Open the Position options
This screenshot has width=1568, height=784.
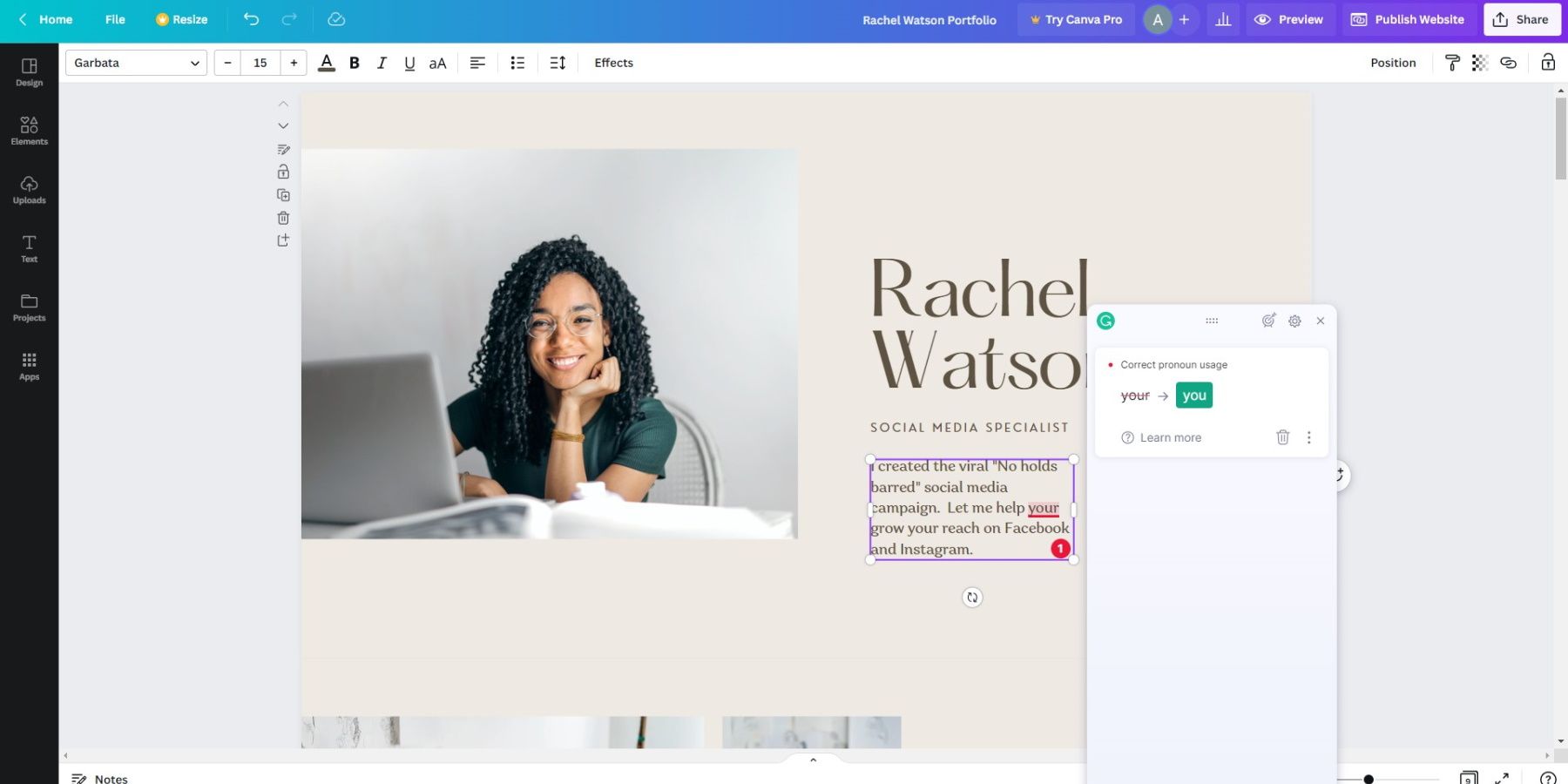[1392, 62]
